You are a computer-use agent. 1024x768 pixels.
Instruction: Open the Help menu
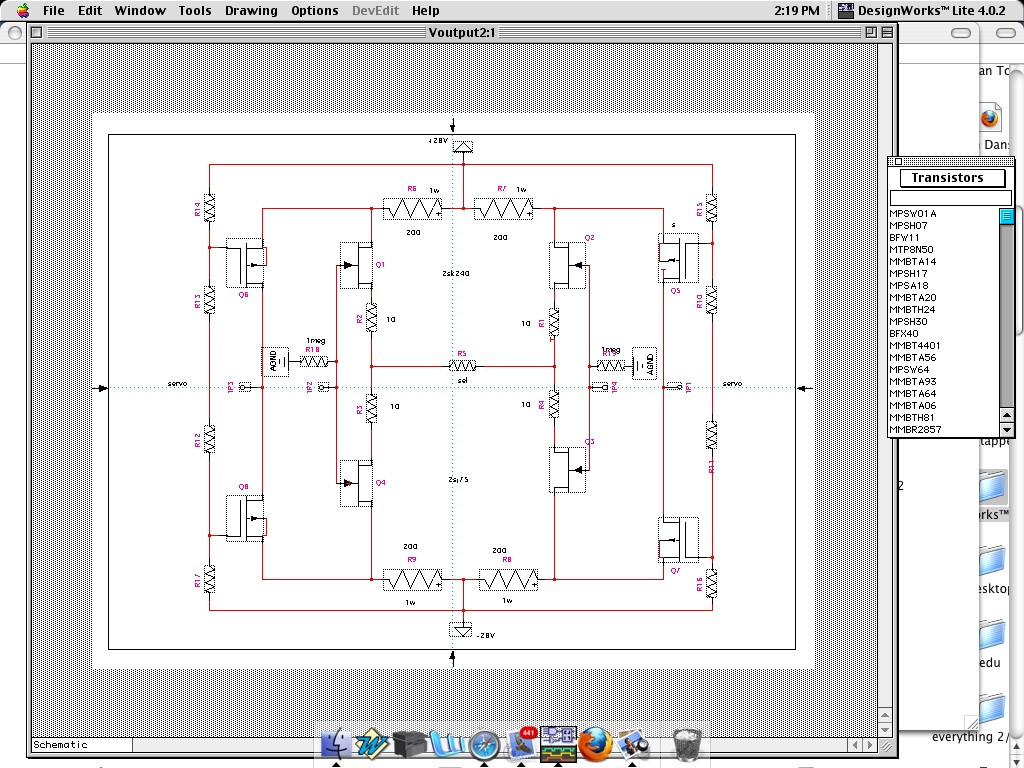pyautogui.click(x=425, y=10)
